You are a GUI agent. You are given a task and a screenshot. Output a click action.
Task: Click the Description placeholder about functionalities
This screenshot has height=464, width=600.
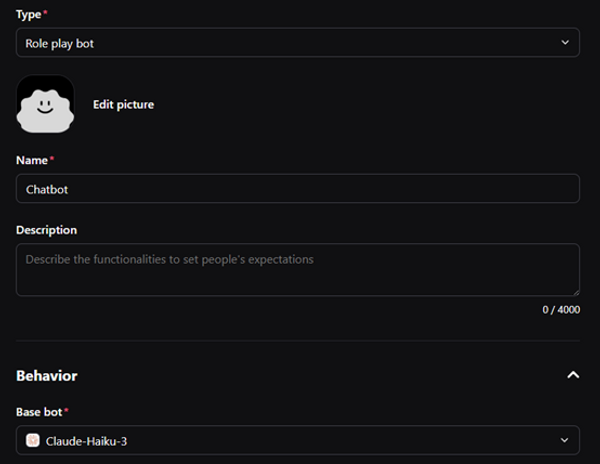[x=170, y=260]
